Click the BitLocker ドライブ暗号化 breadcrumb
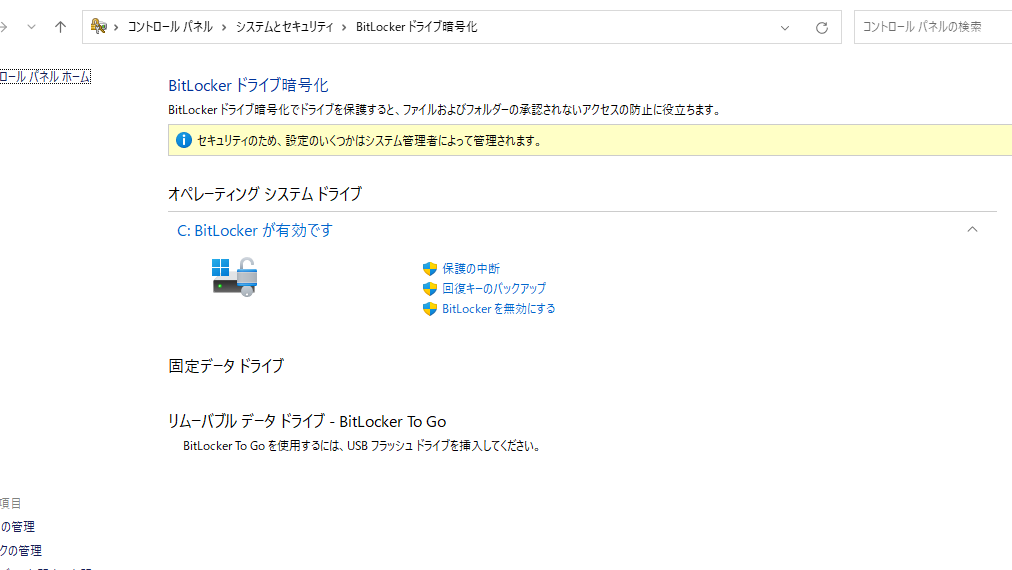The height and width of the screenshot is (570, 1012). pyautogui.click(x=416, y=26)
